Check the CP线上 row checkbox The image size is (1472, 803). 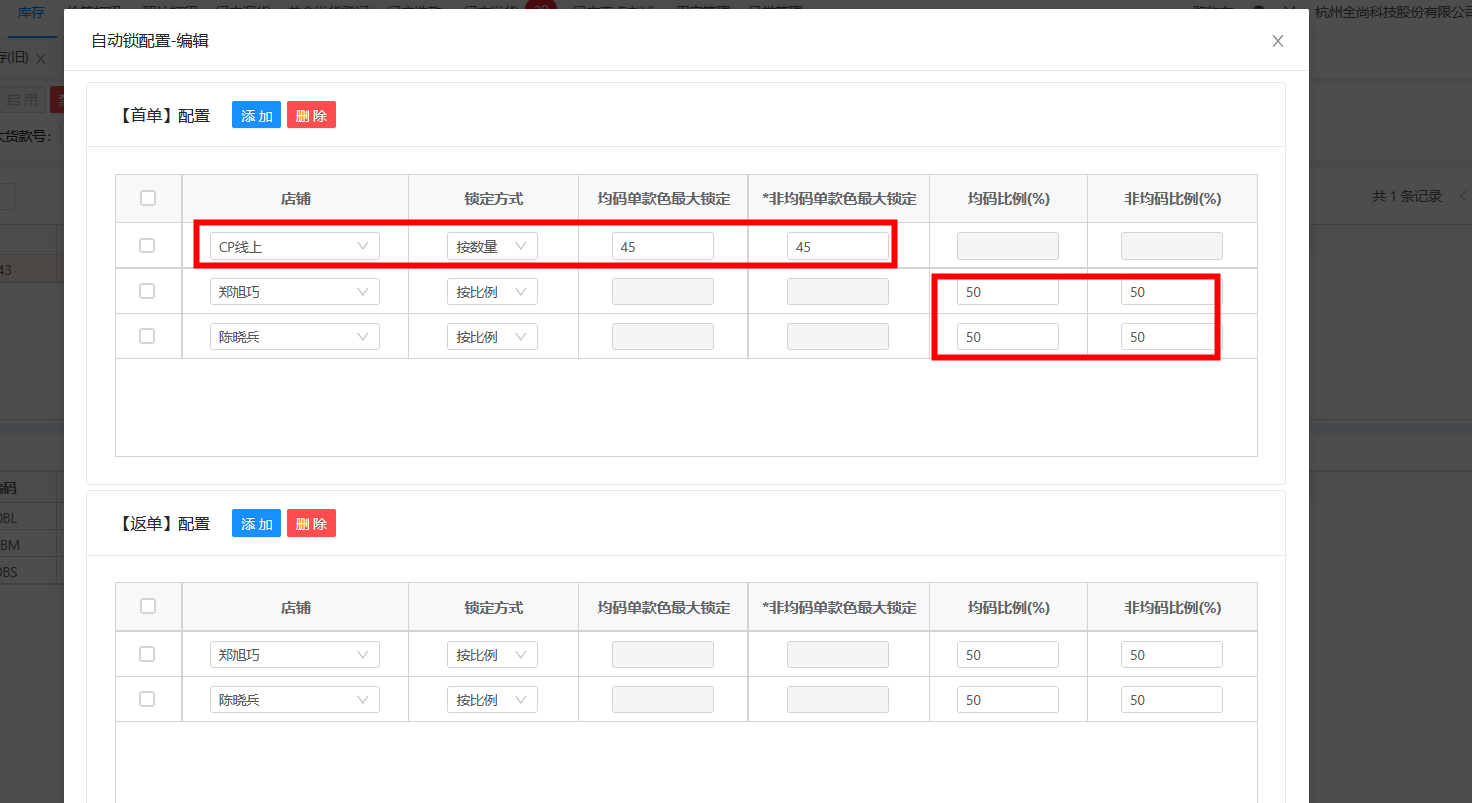click(x=147, y=246)
